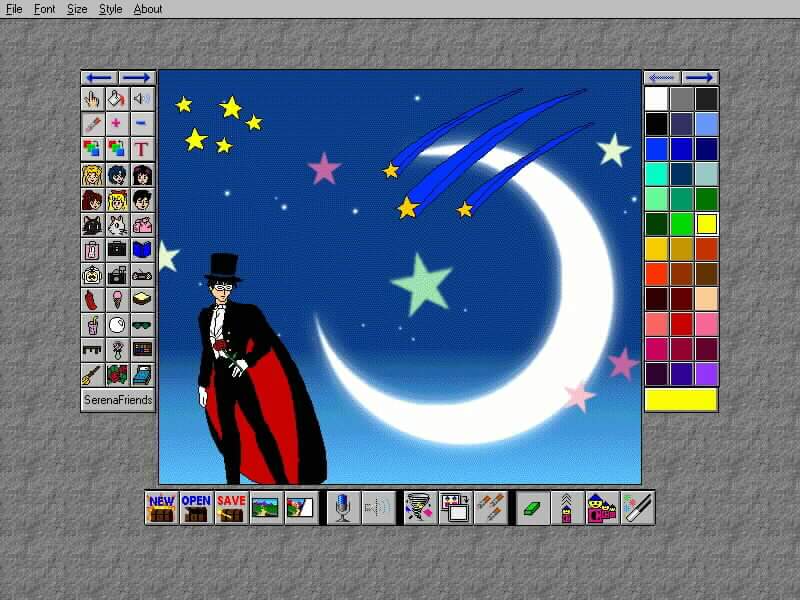Viewport: 800px width, 600px height.
Task: Click the large yellow current color bar
Action: click(x=682, y=400)
